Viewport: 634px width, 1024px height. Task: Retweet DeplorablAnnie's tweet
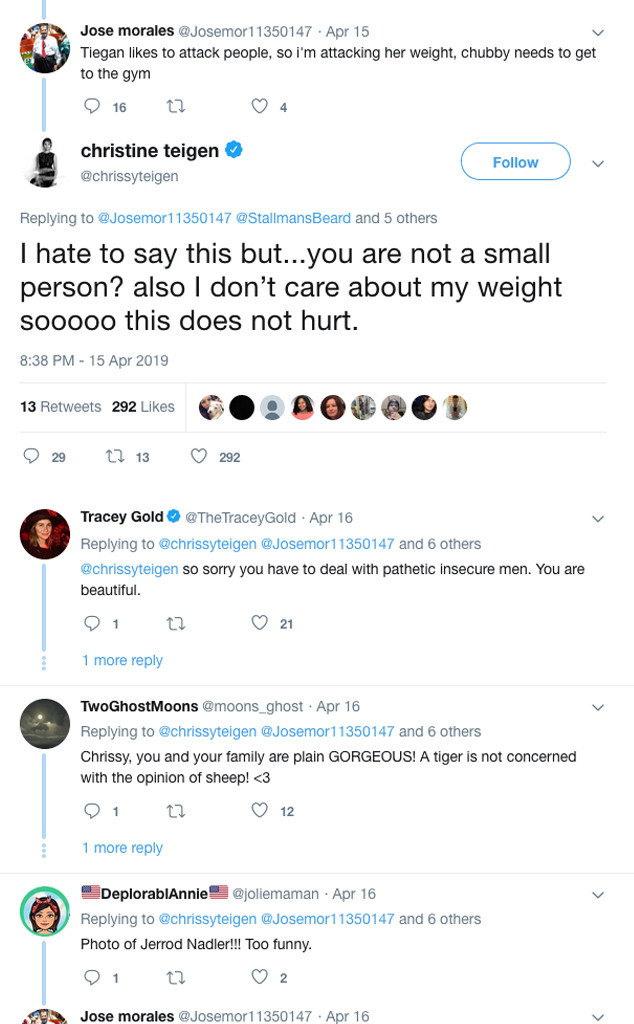point(176,977)
